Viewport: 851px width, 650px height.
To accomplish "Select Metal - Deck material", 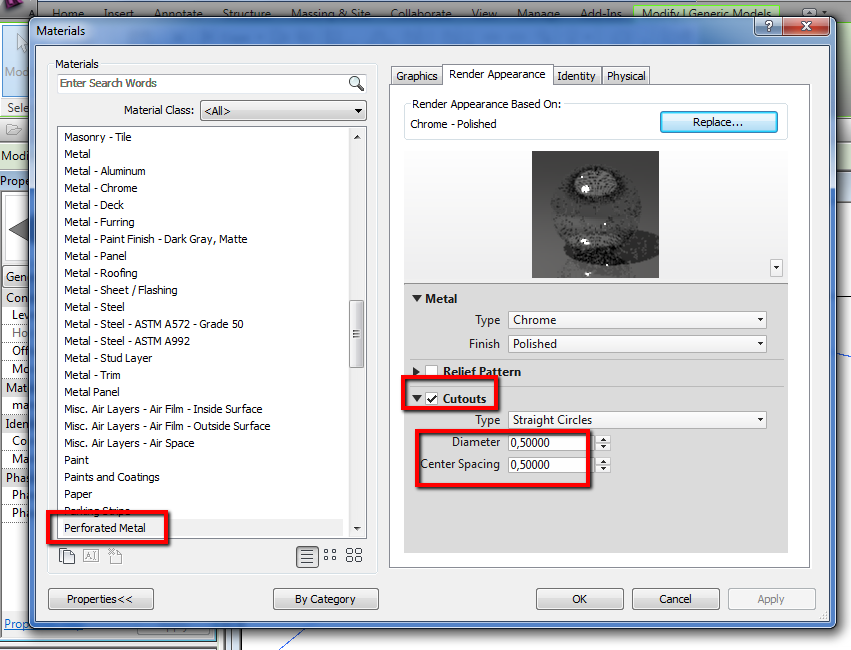I will [94, 205].
